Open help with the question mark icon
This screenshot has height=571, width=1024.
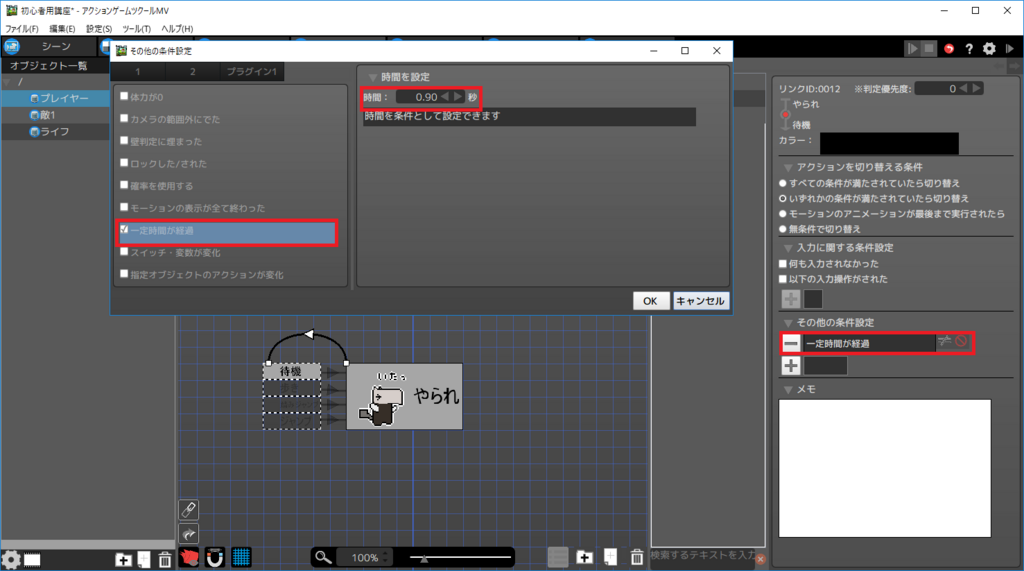coord(969,48)
